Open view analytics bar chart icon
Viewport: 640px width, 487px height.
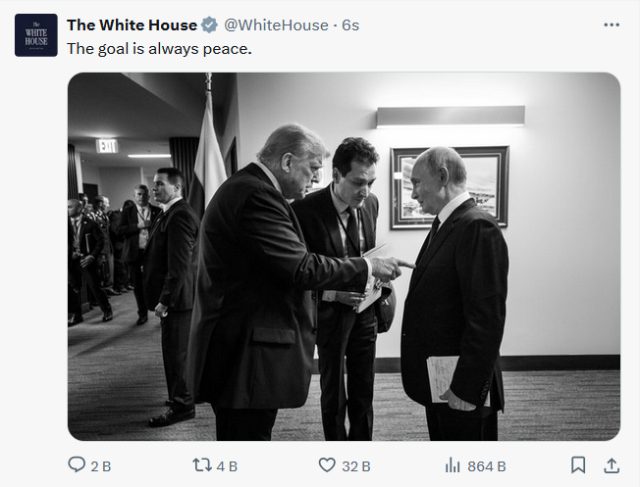tap(452, 465)
